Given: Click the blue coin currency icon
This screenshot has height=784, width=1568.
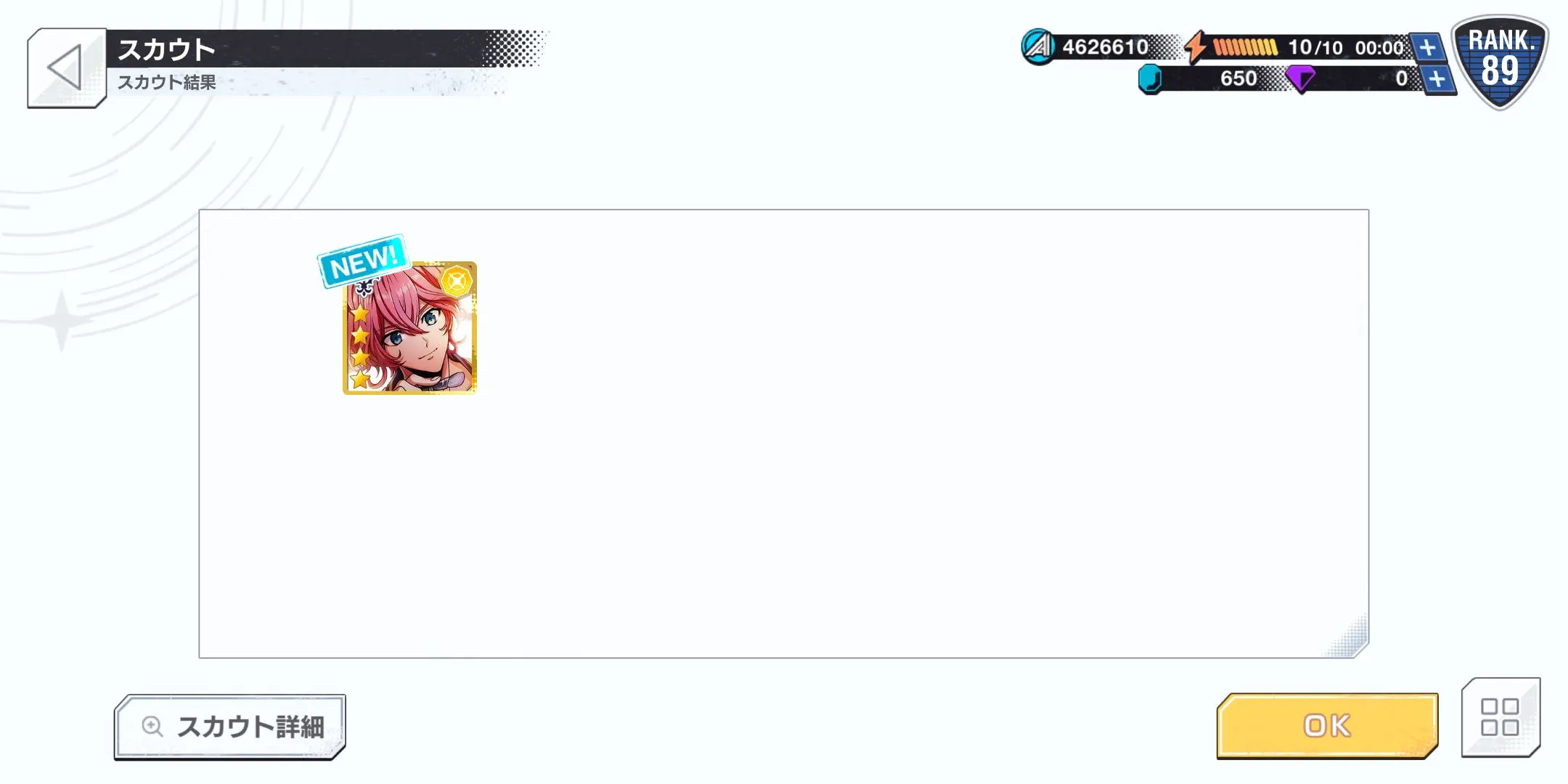Looking at the screenshot, I should (x=1038, y=47).
